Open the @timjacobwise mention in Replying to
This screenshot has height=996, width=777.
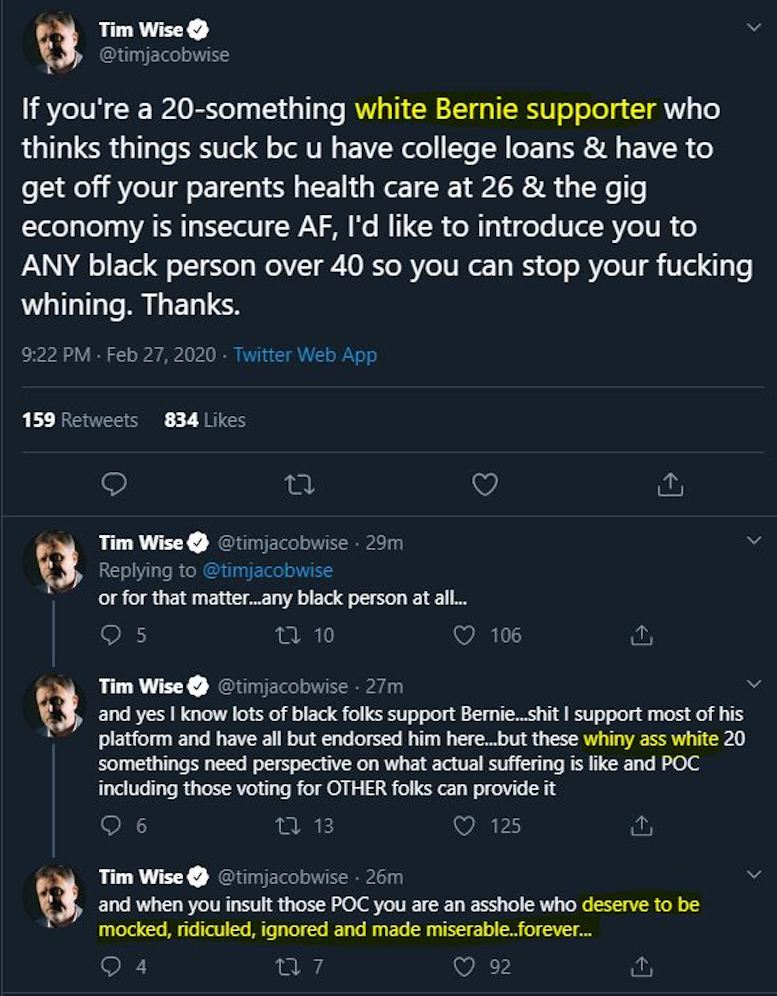(267, 570)
